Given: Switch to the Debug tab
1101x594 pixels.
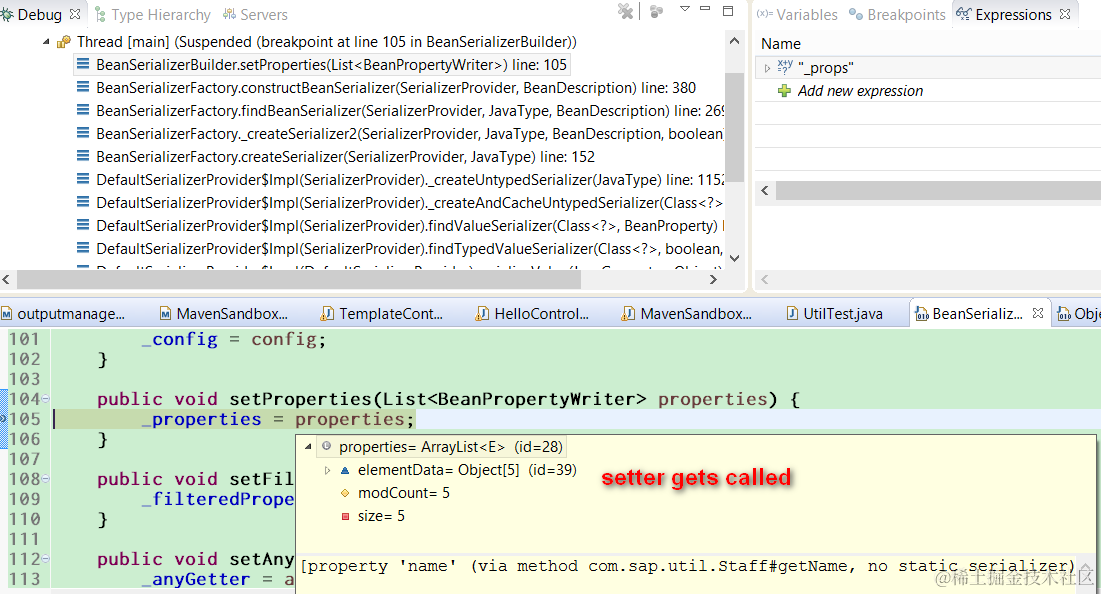Looking at the screenshot, I should (x=39, y=15).
